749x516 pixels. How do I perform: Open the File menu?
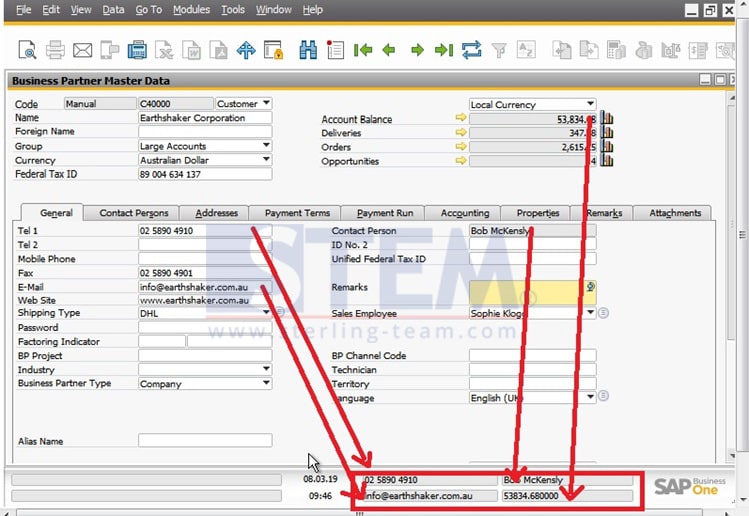[23, 10]
